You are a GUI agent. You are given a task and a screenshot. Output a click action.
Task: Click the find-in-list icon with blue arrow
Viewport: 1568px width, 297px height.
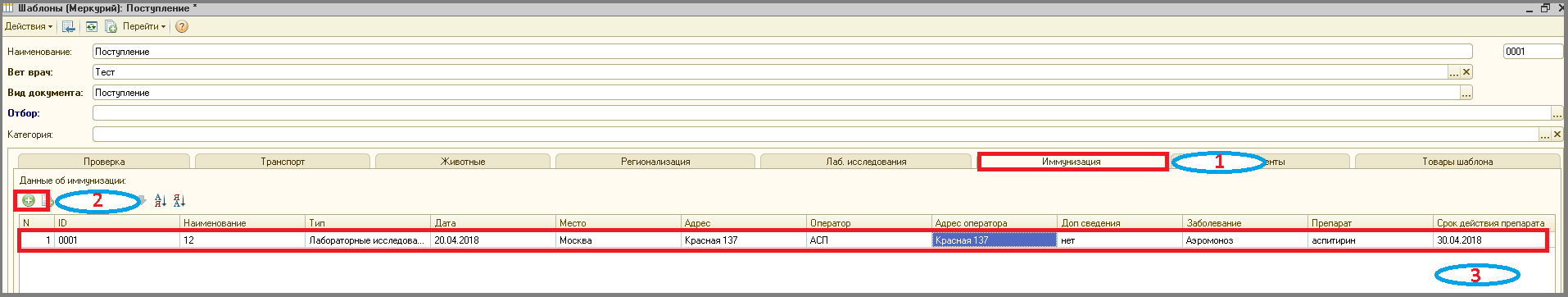(69, 26)
